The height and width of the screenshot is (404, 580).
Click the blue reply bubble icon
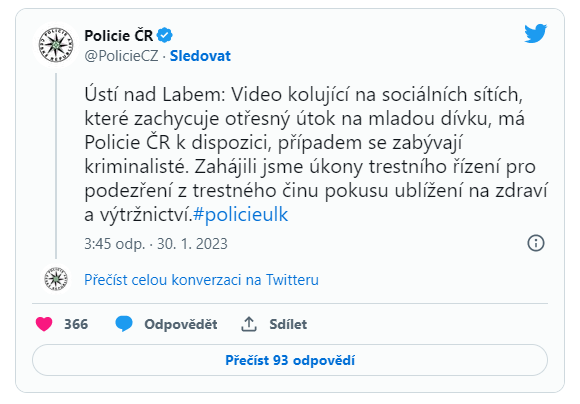(x=124, y=324)
